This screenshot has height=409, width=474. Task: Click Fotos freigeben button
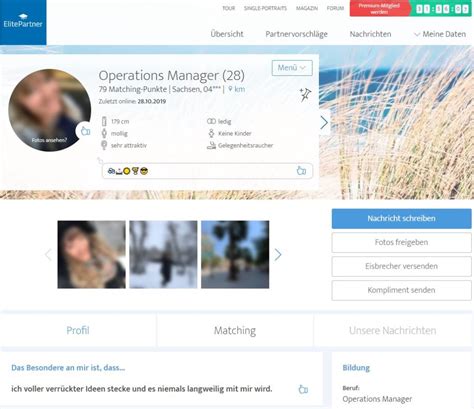click(401, 242)
